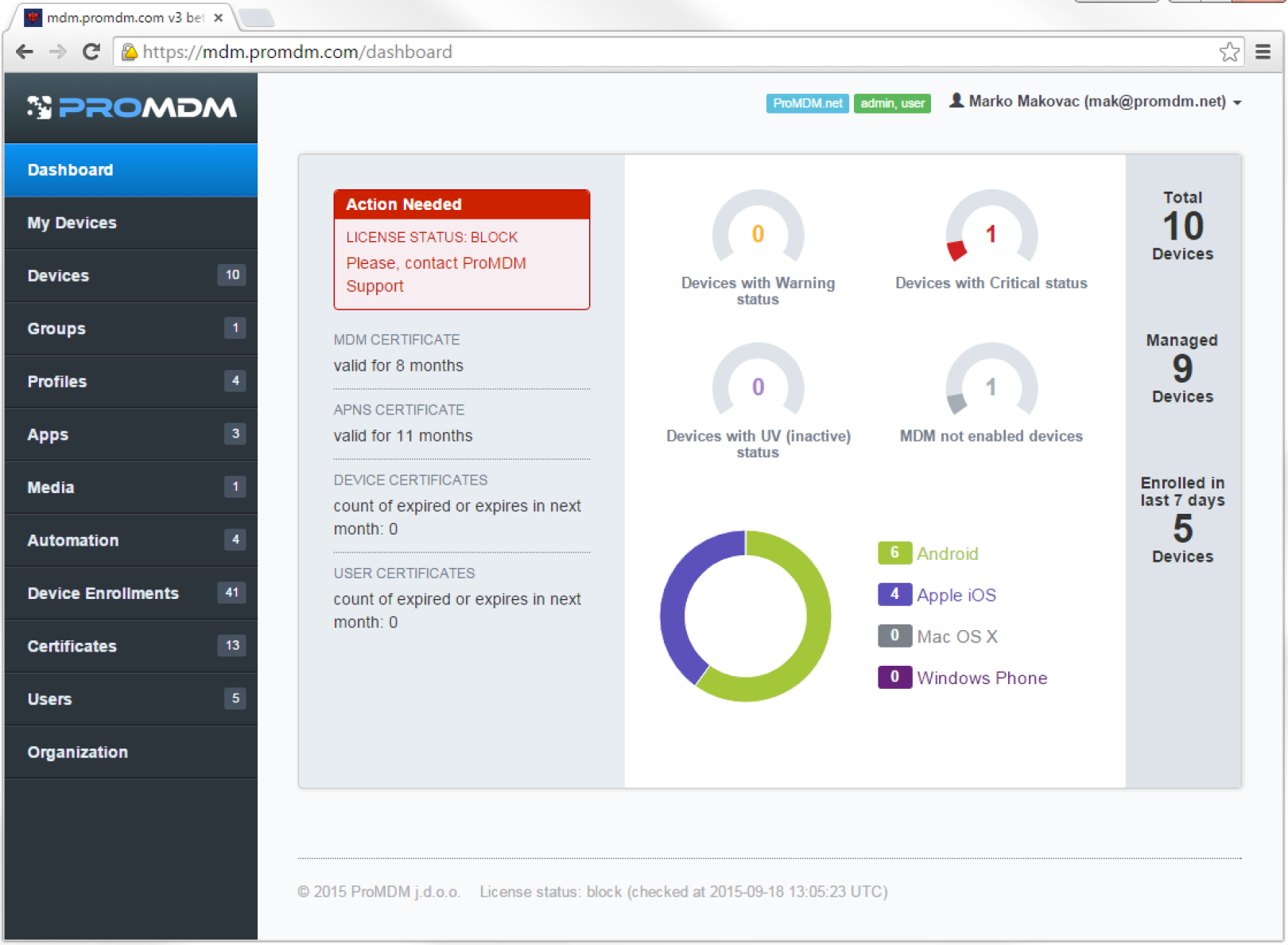Select the Mac OS X legend label
Viewport: 1288px width, 945px height.
957,636
